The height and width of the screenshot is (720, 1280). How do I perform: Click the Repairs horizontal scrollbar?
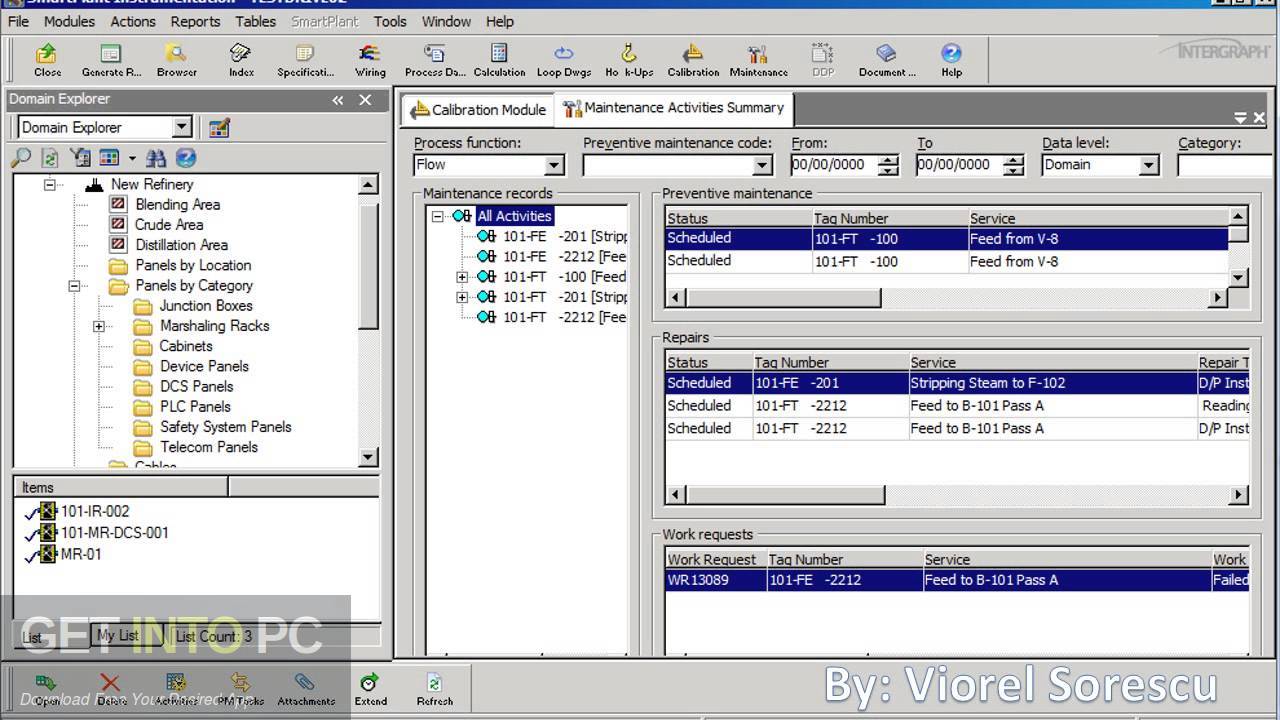pyautogui.click(x=957, y=494)
